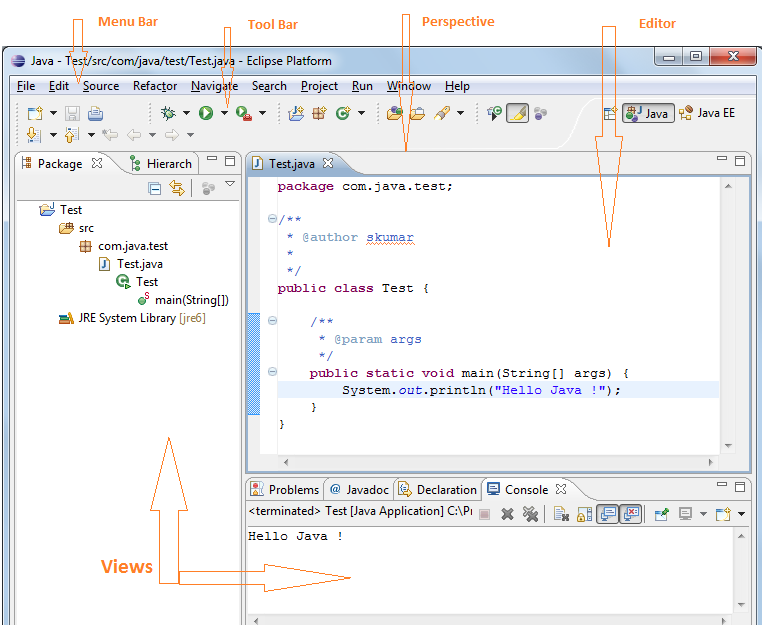Click the New Java Package icon
The width and height of the screenshot is (762, 625).
pos(319,113)
